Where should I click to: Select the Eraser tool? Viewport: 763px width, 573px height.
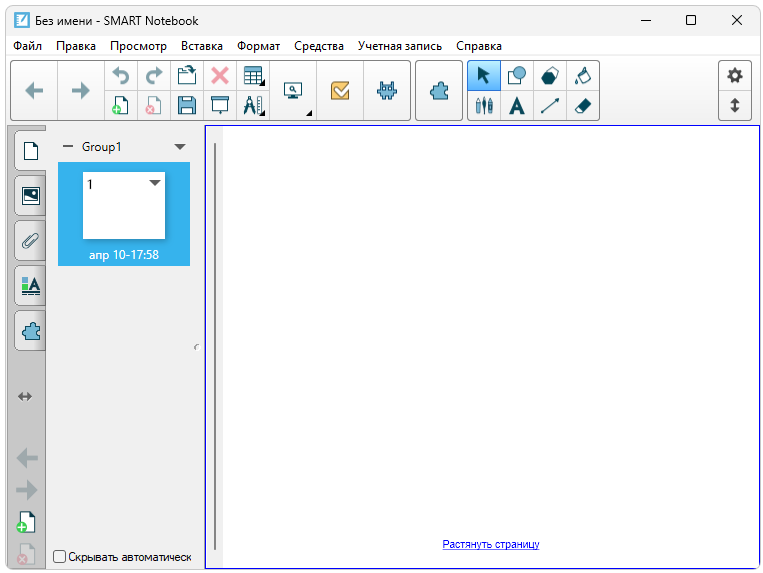click(x=583, y=105)
